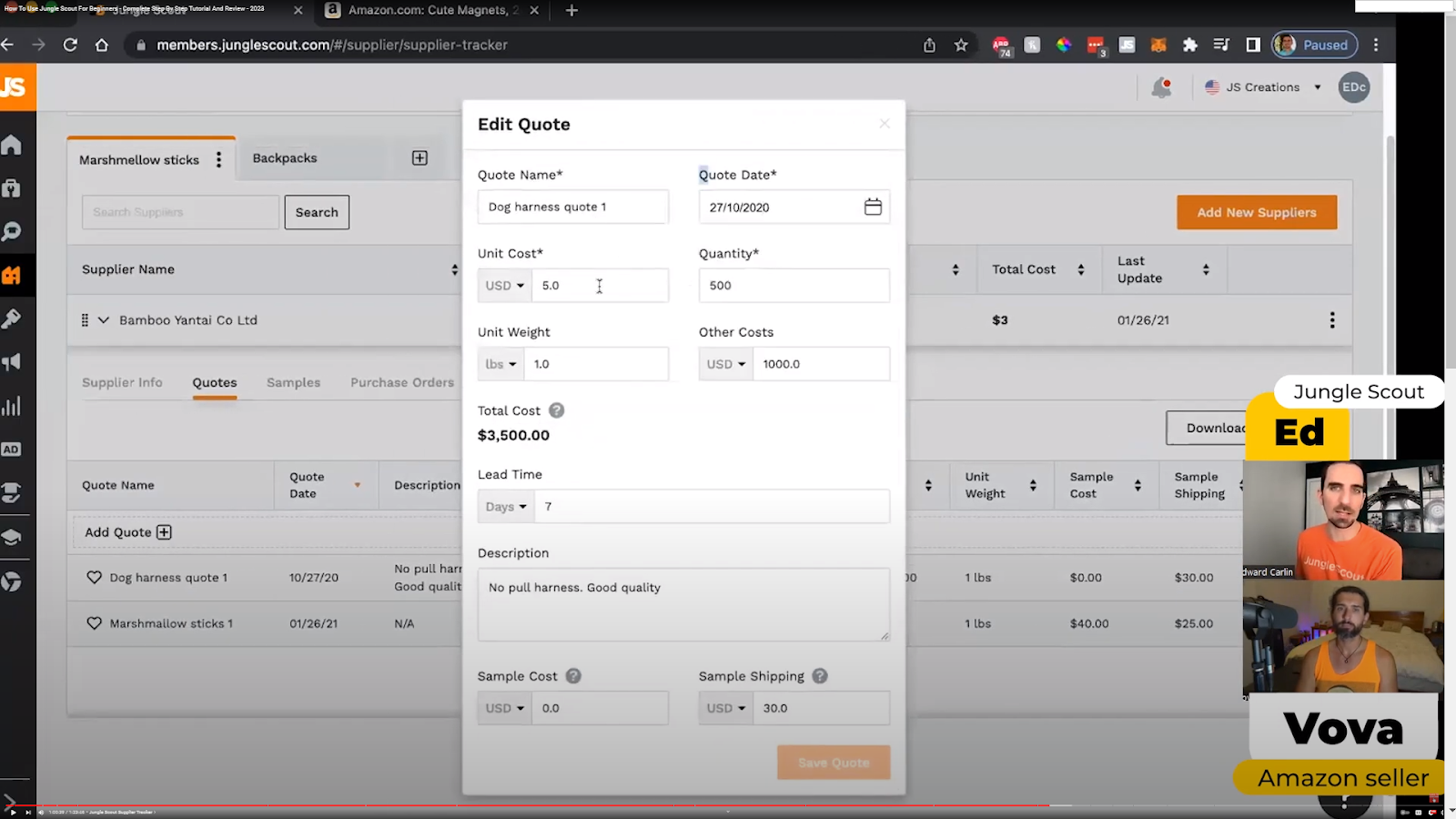Screen dimensions: 1456x819
Task: Click the Save Quote button
Action: tap(834, 763)
